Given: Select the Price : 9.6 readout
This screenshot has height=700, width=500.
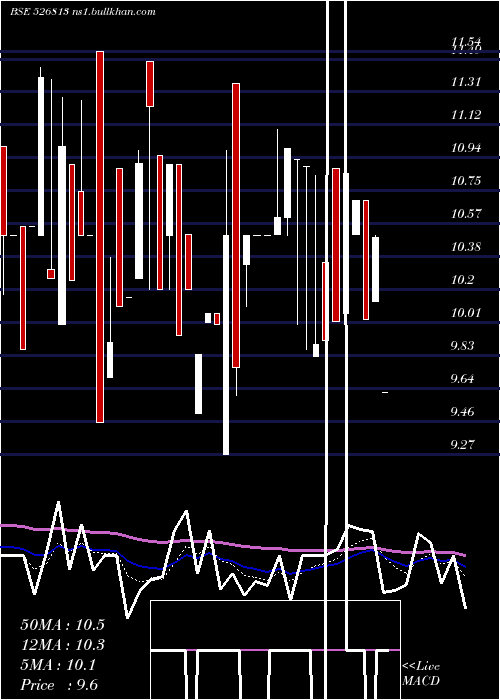Looking at the screenshot, I should [59, 685].
